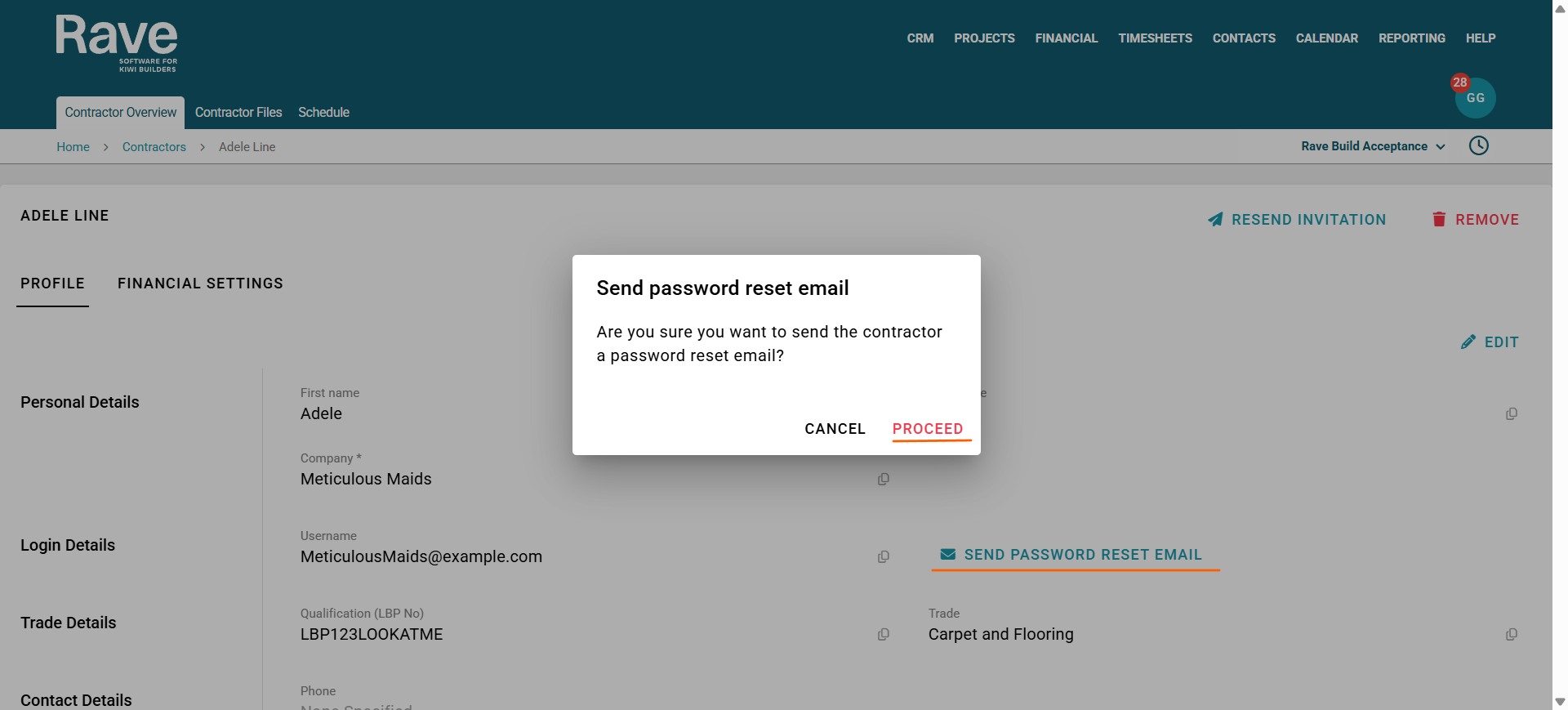The height and width of the screenshot is (710, 1568).
Task: Open the GG user avatar menu
Action: coord(1475,98)
